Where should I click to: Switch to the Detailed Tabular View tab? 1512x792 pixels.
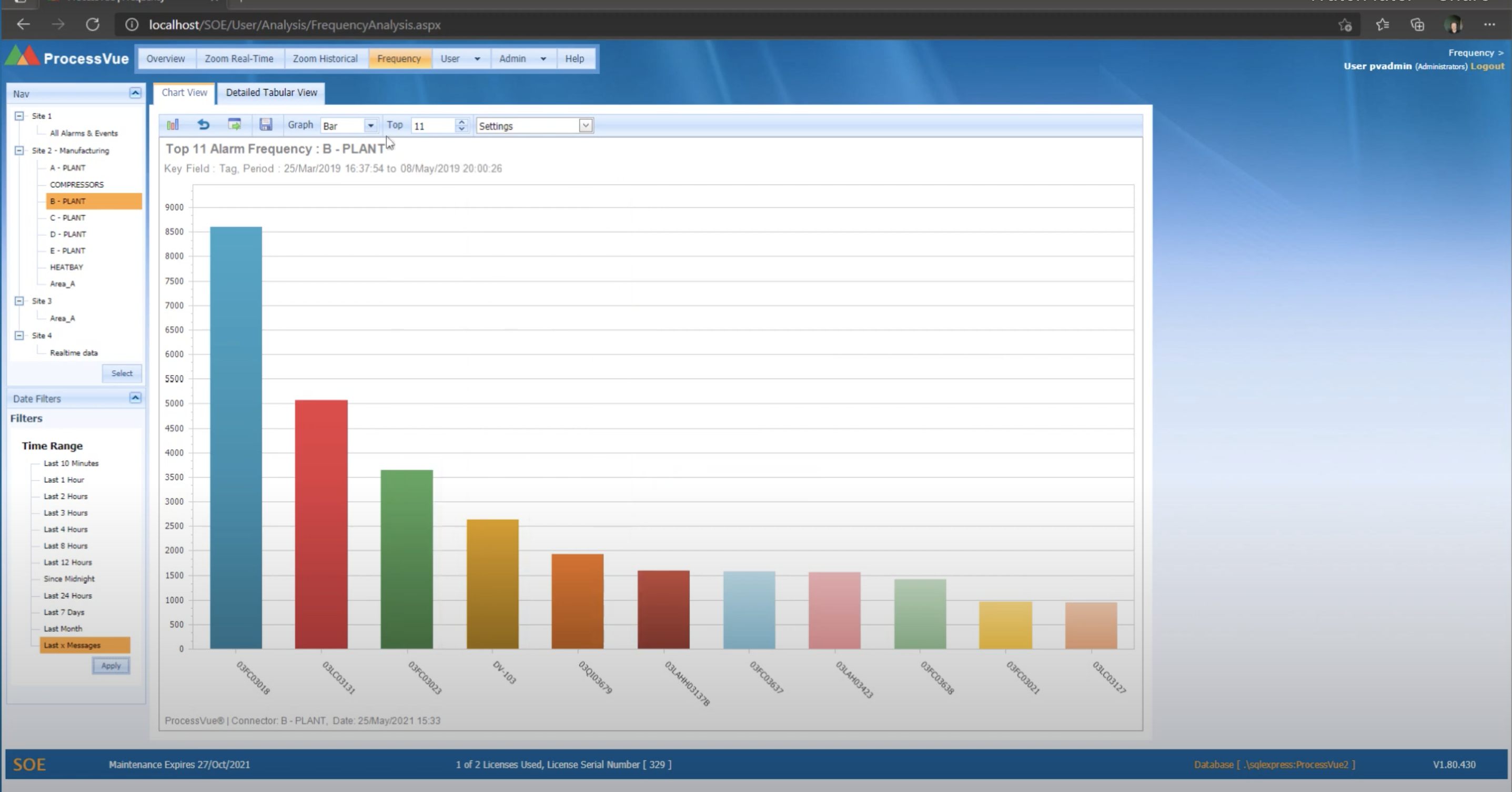(270, 93)
